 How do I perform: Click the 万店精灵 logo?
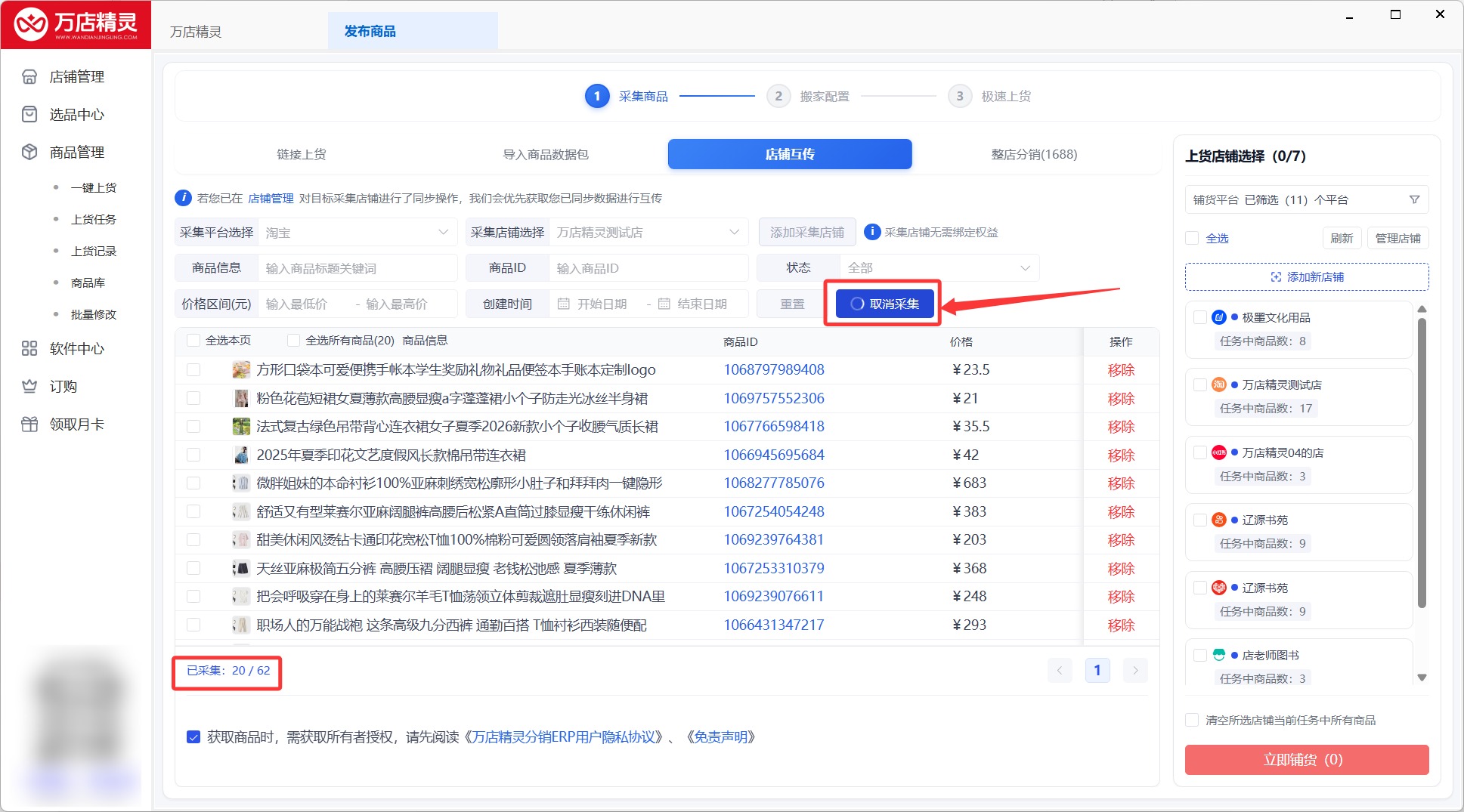[76, 25]
